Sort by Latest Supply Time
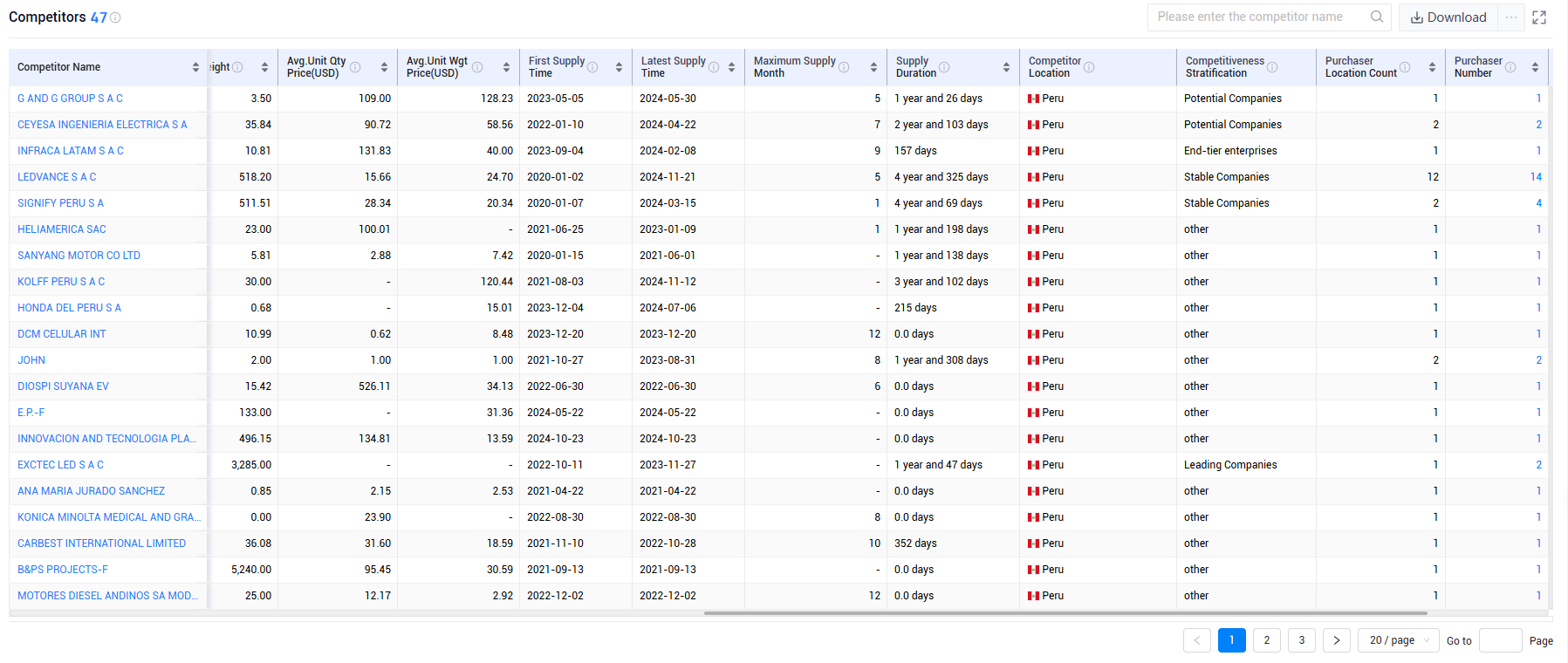The width and height of the screenshot is (1568, 663). [731, 67]
